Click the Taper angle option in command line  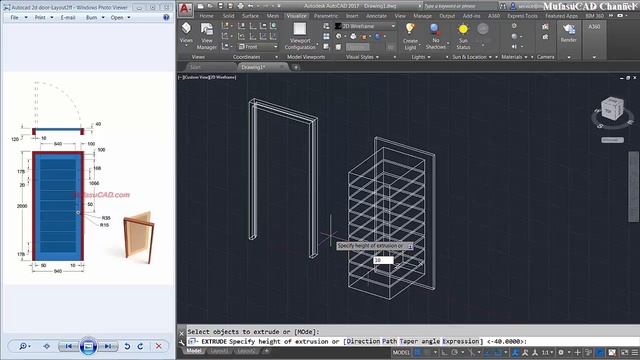click(420, 341)
